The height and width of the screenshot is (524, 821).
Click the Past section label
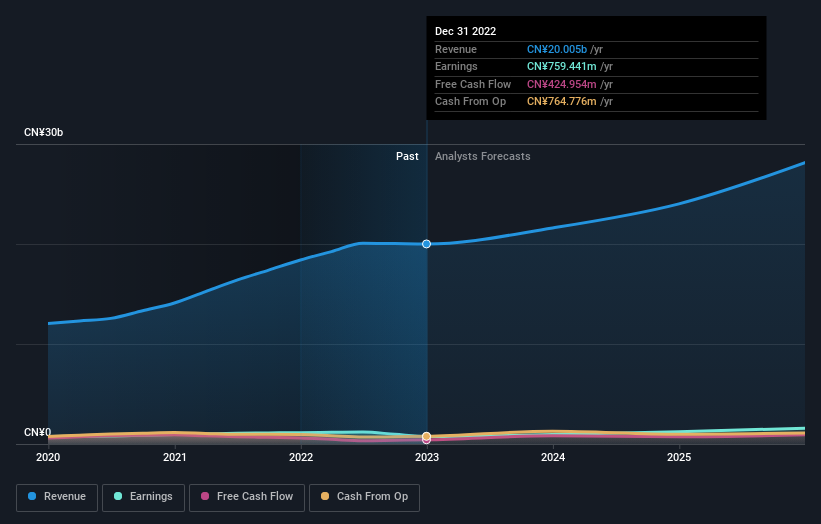click(x=407, y=156)
